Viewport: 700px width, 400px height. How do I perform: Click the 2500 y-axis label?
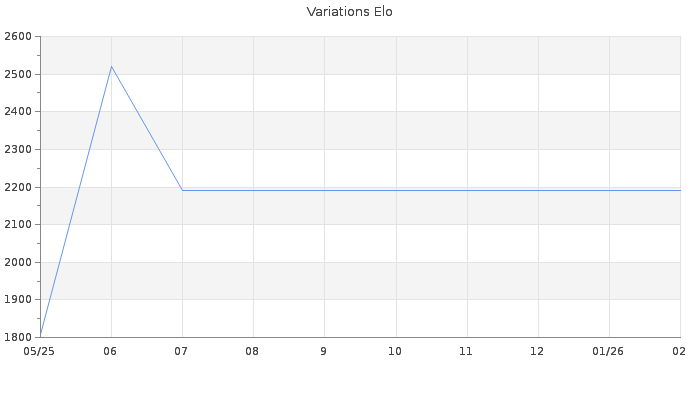[x=18, y=75]
